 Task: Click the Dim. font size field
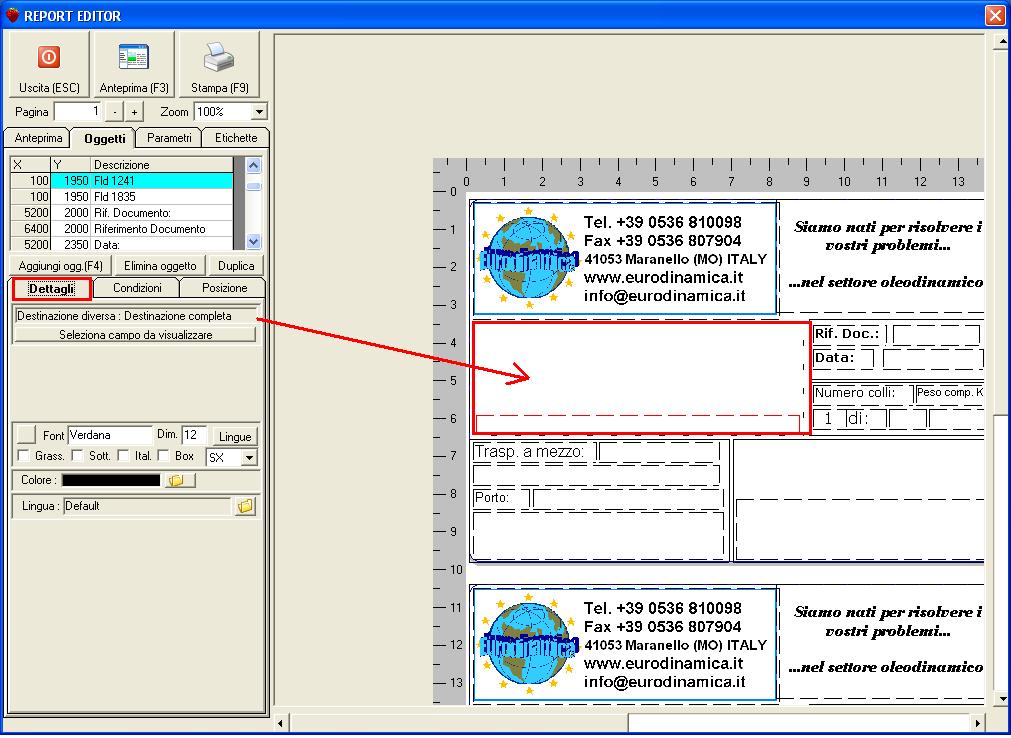[193, 436]
